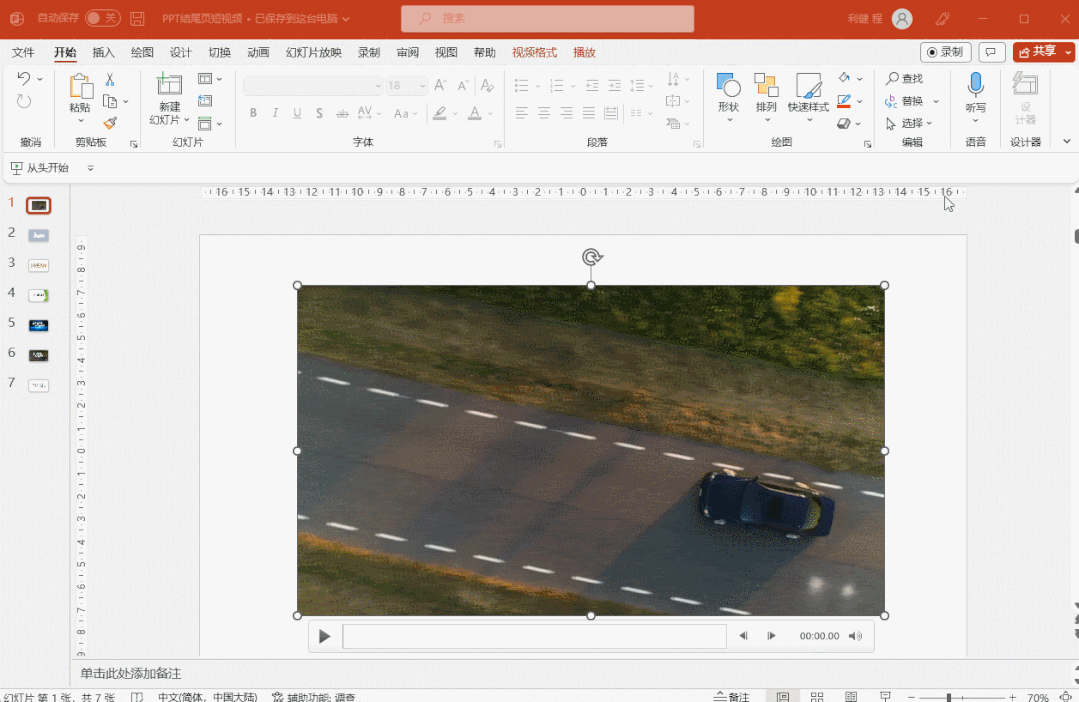1079x702 pixels.
Task: Click the Record button
Action: [x=945, y=52]
